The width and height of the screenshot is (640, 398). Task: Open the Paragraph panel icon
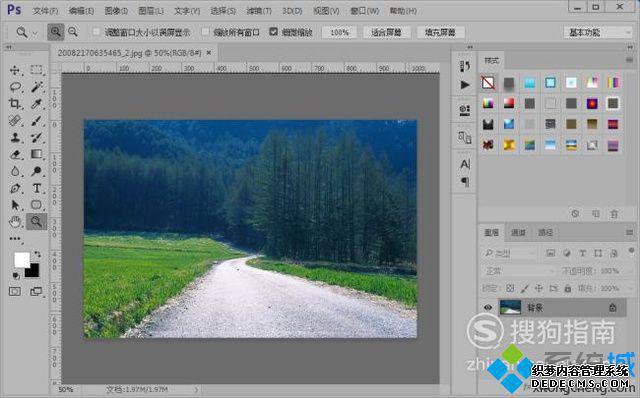point(464,181)
